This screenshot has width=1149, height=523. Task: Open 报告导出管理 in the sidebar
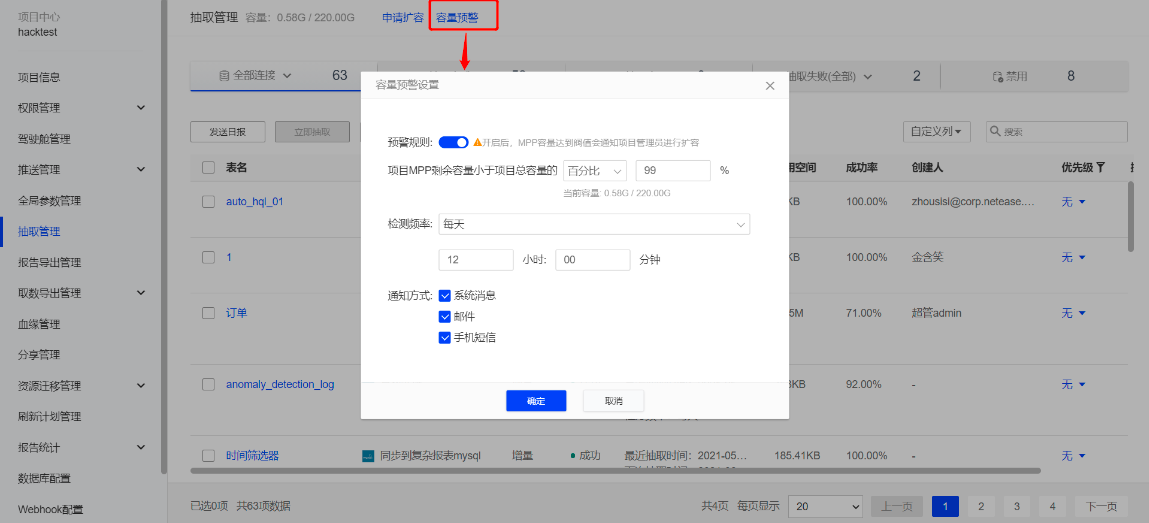pos(50,263)
